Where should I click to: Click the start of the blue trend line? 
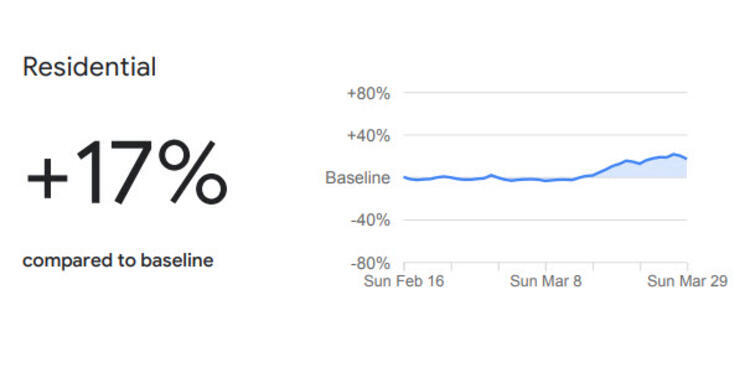(405, 177)
